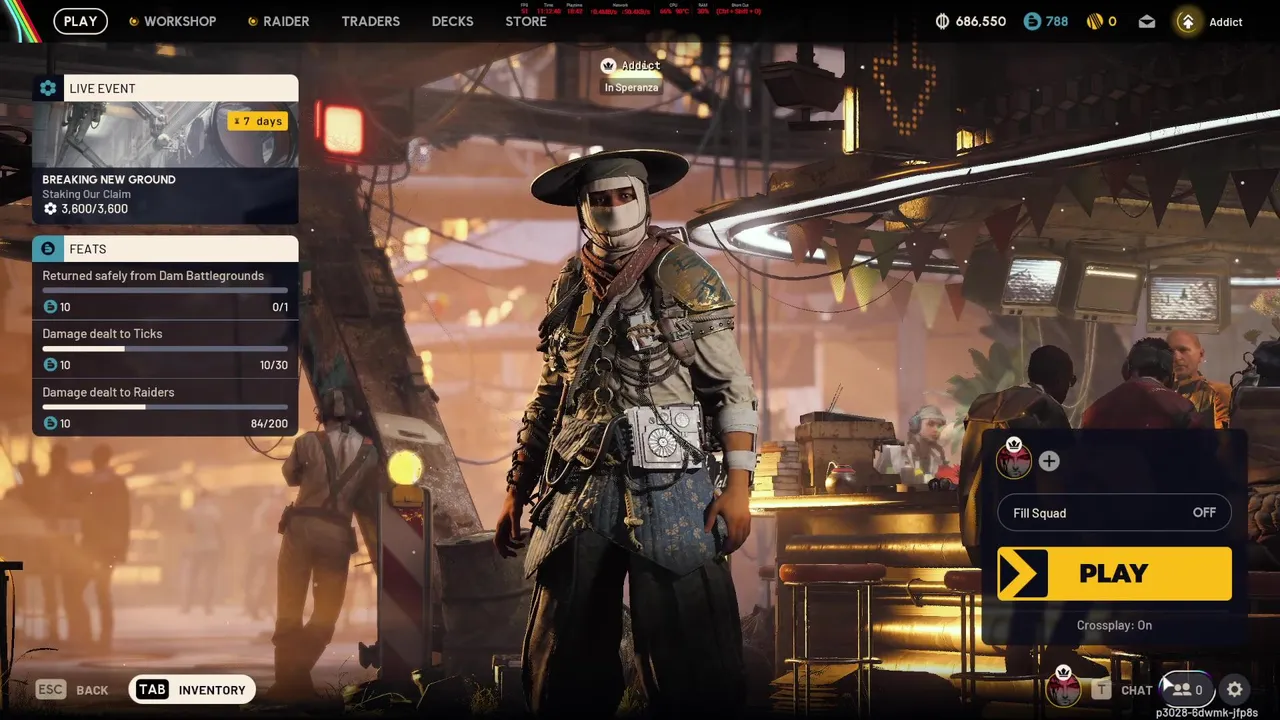The image size is (1280, 720).
Task: Click the Live Event gear icon
Action: (x=48, y=88)
